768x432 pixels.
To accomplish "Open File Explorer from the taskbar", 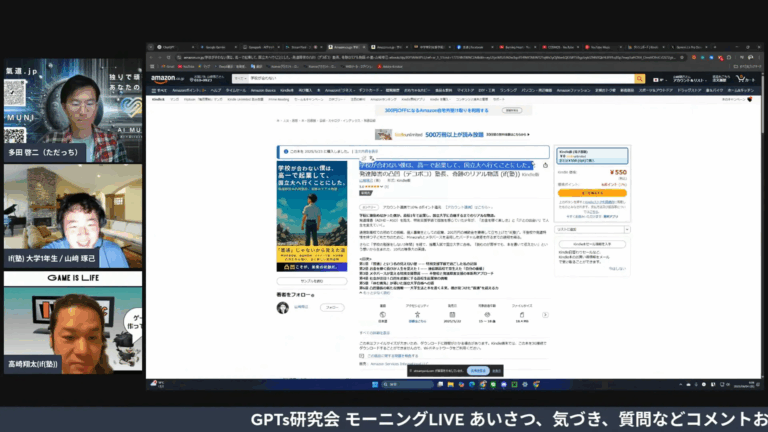I will pos(450,384).
